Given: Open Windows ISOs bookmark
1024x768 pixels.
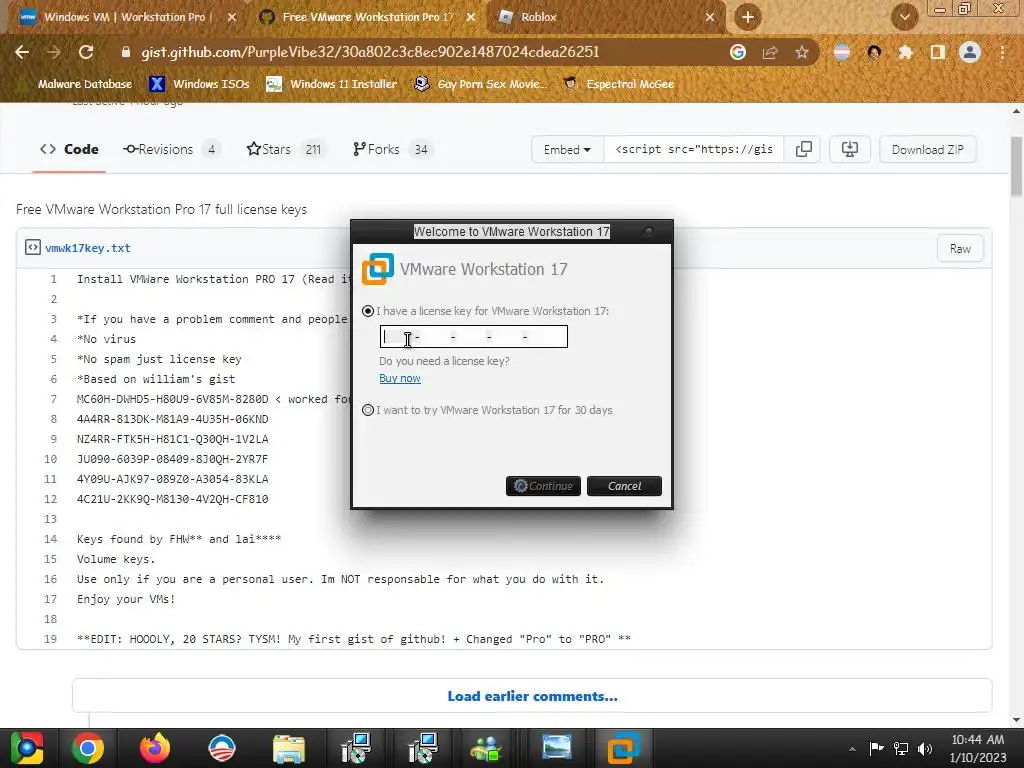Looking at the screenshot, I should point(200,84).
